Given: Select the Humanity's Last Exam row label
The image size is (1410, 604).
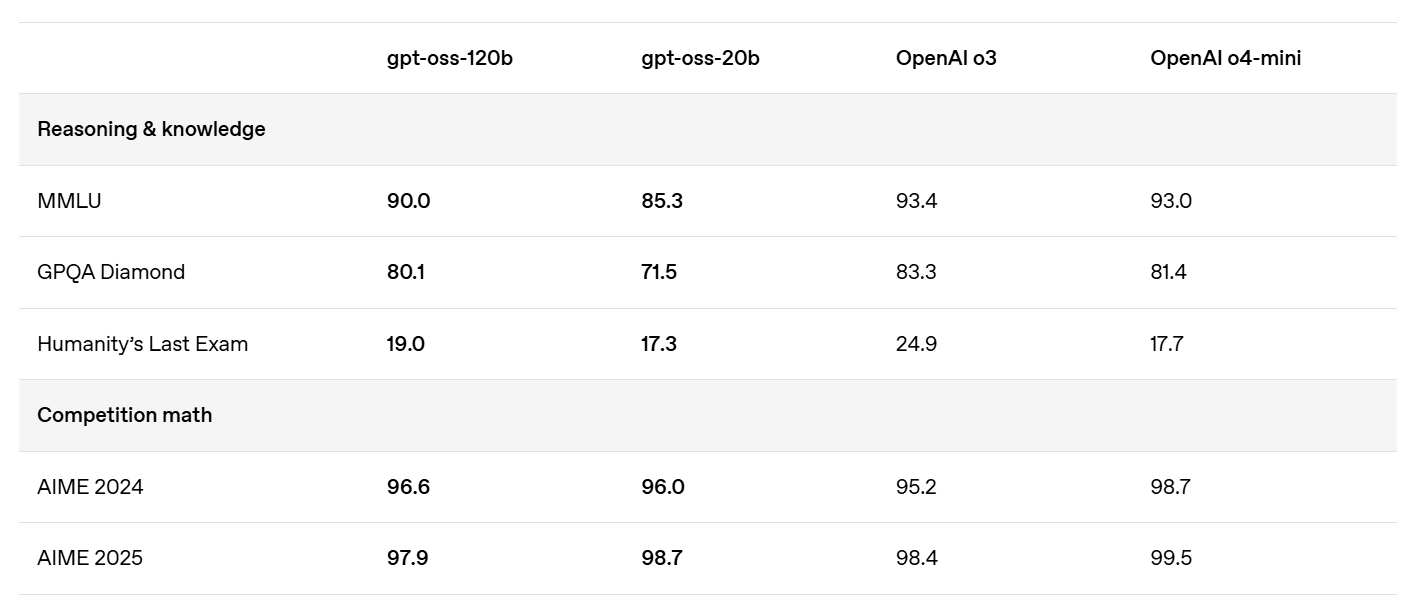Looking at the screenshot, I should click(142, 344).
